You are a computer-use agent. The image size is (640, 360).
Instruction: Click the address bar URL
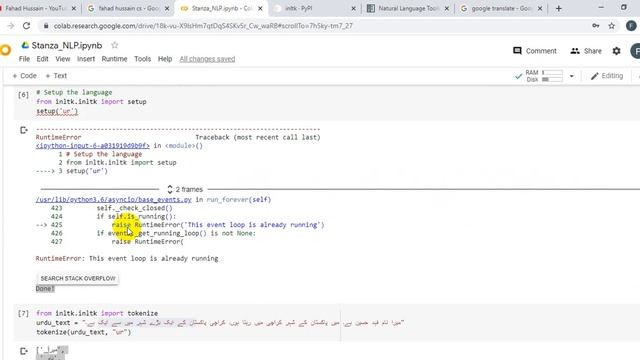(x=203, y=26)
